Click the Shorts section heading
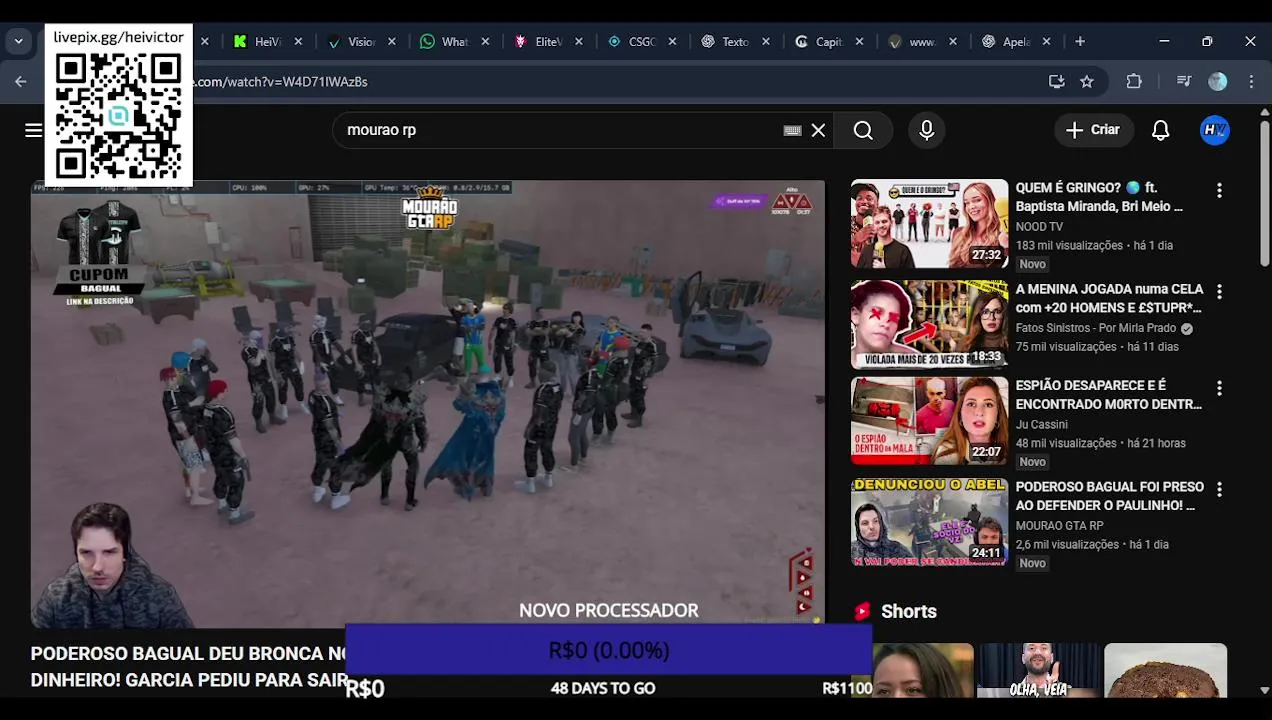The image size is (1272, 720). point(908,611)
